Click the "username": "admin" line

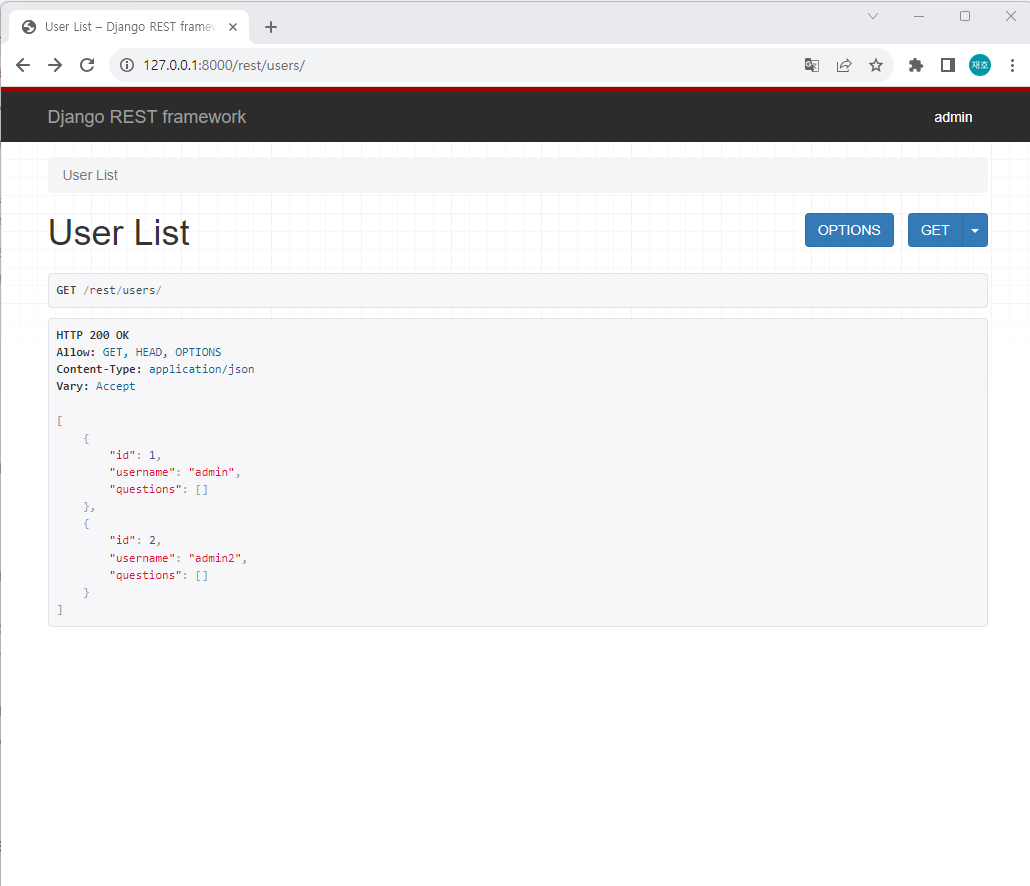175,472
